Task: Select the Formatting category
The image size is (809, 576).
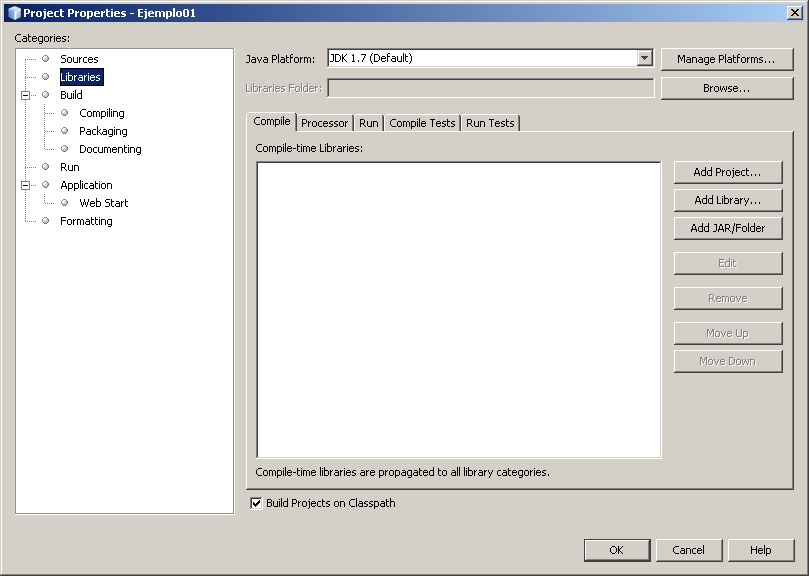Action: click(86, 221)
